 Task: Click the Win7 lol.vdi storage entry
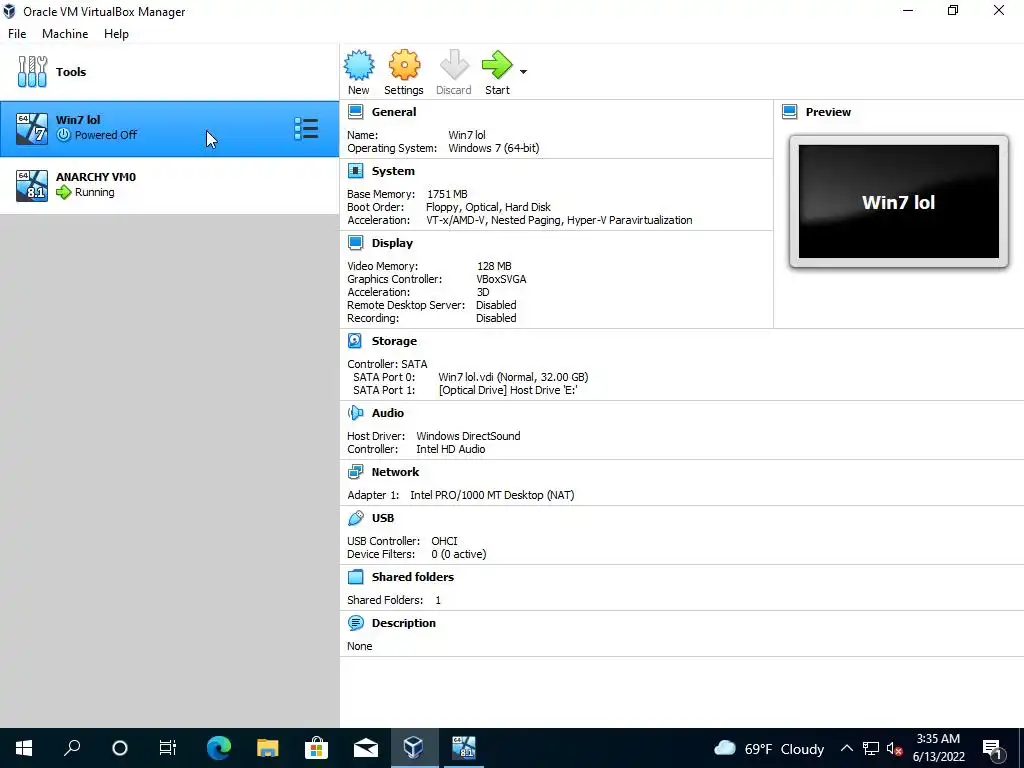(x=513, y=377)
